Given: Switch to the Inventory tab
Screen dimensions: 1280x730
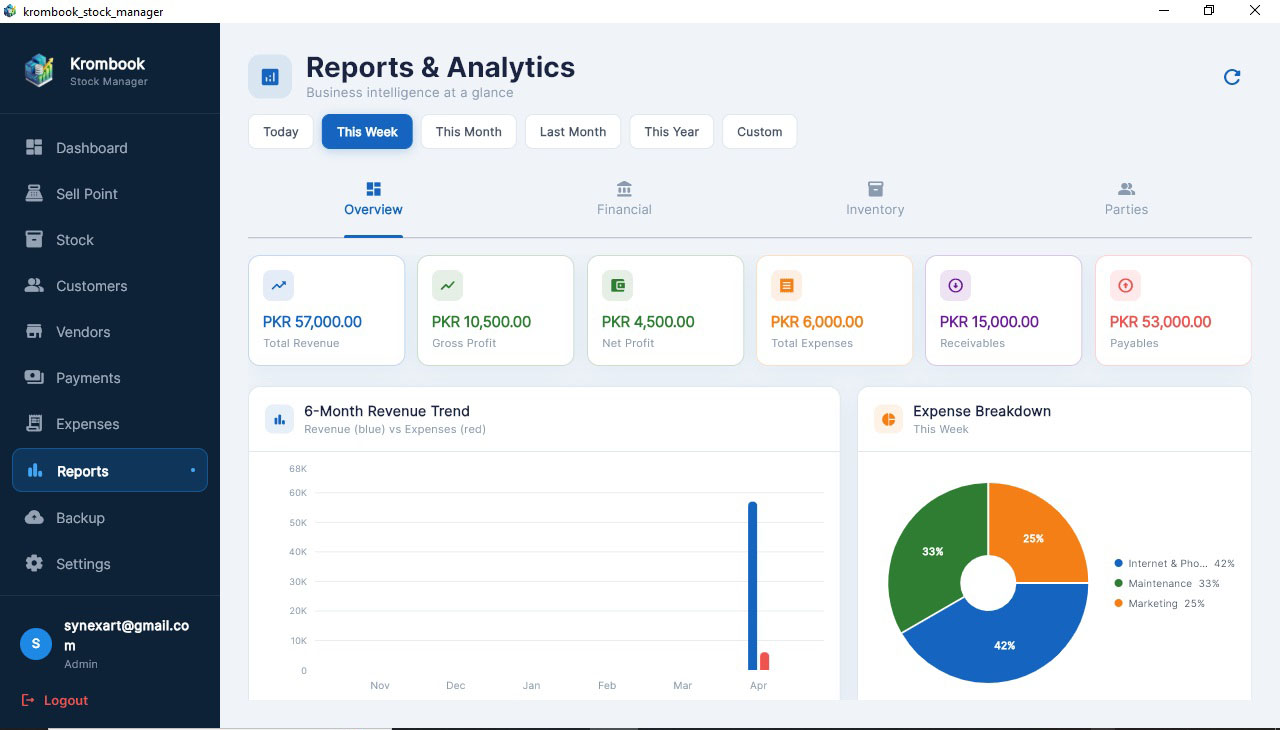Looking at the screenshot, I should coord(875,199).
